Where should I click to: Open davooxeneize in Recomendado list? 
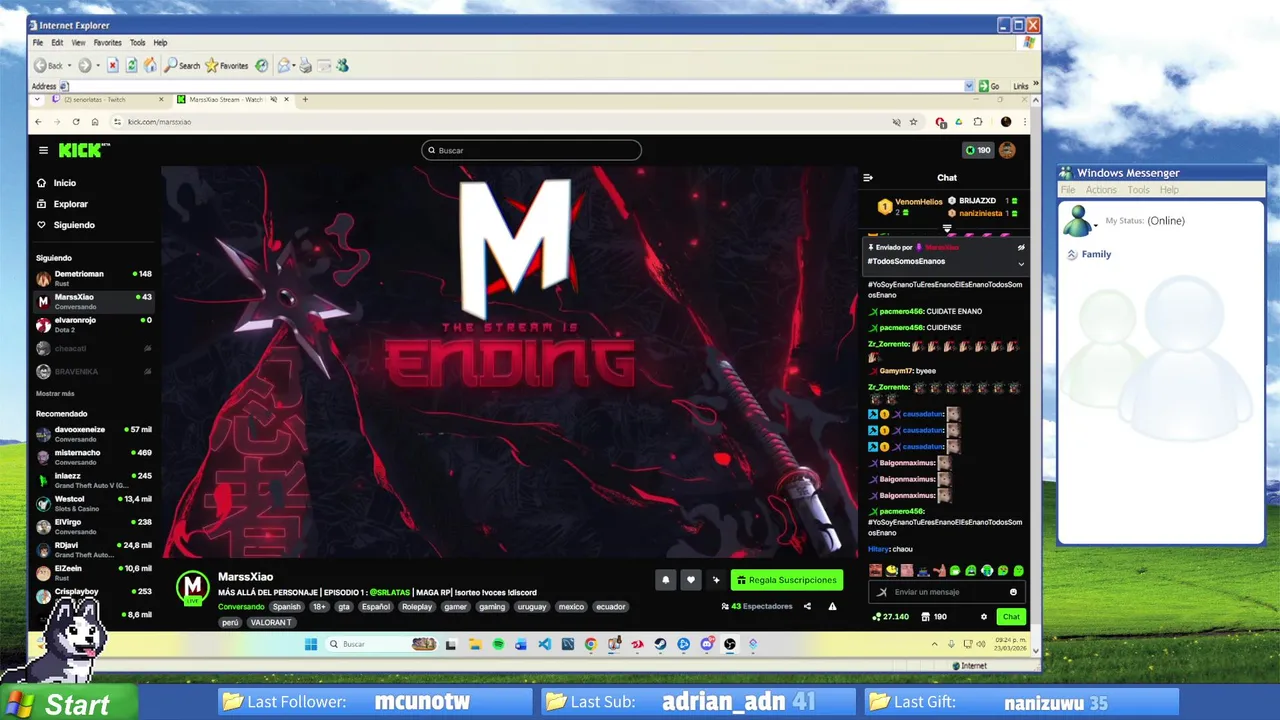click(93, 434)
